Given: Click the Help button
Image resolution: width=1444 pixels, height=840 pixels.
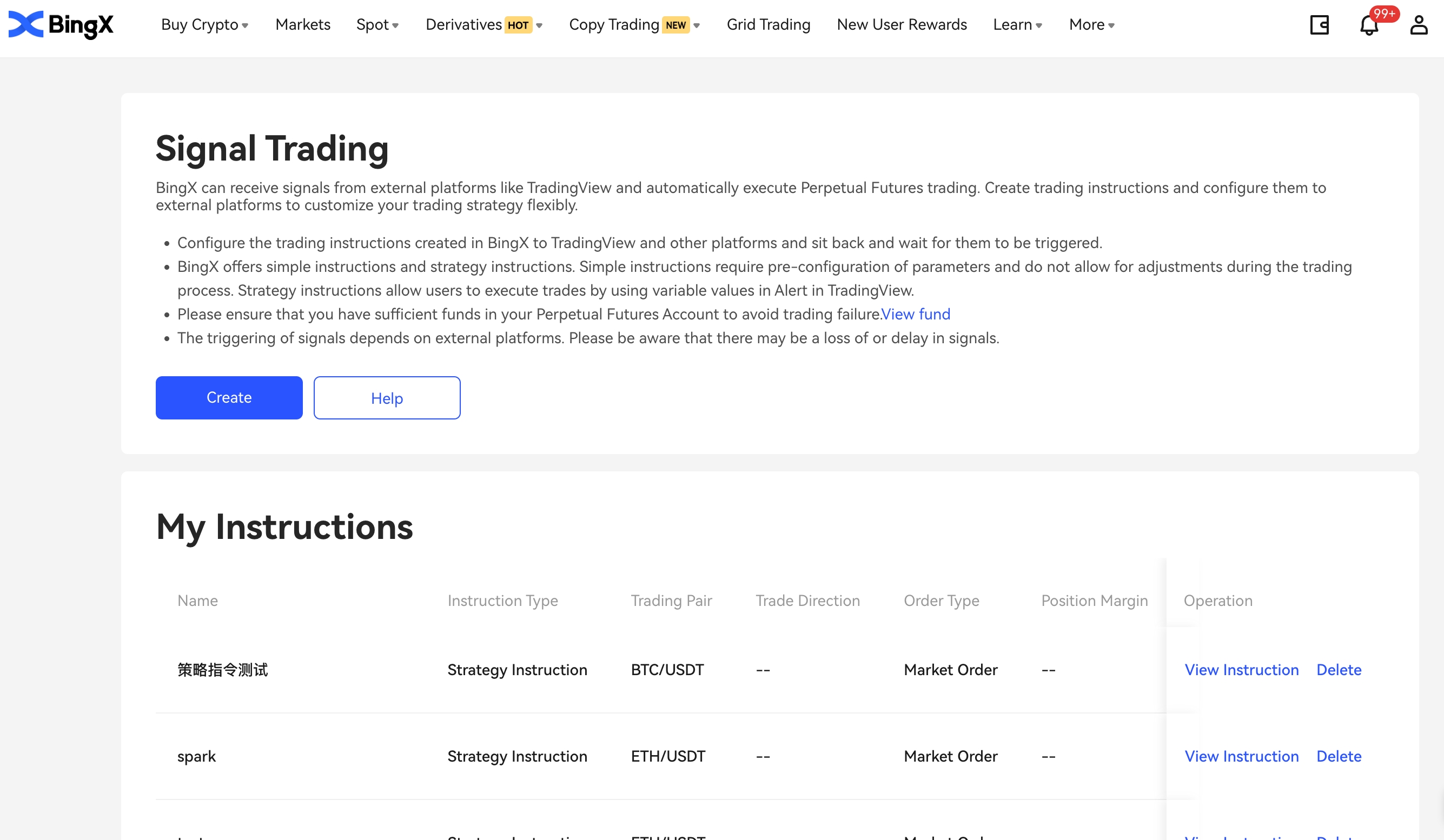Looking at the screenshot, I should pos(387,398).
